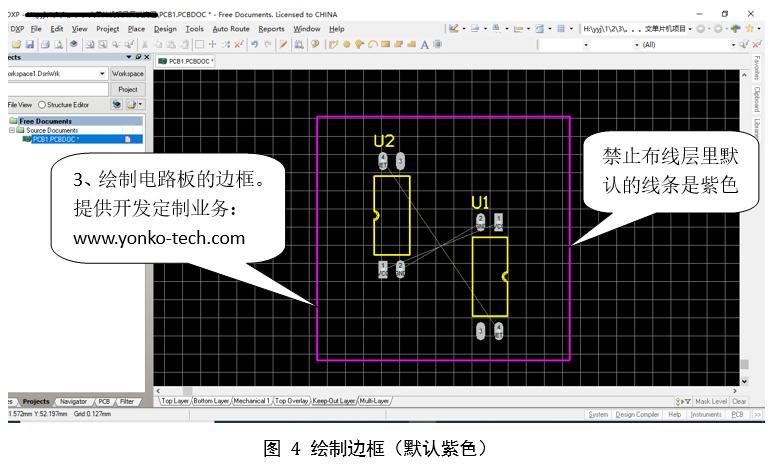Image resolution: width=770 pixels, height=466 pixels.
Task: Open the Projects panel options arrow
Action: click(x=129, y=57)
